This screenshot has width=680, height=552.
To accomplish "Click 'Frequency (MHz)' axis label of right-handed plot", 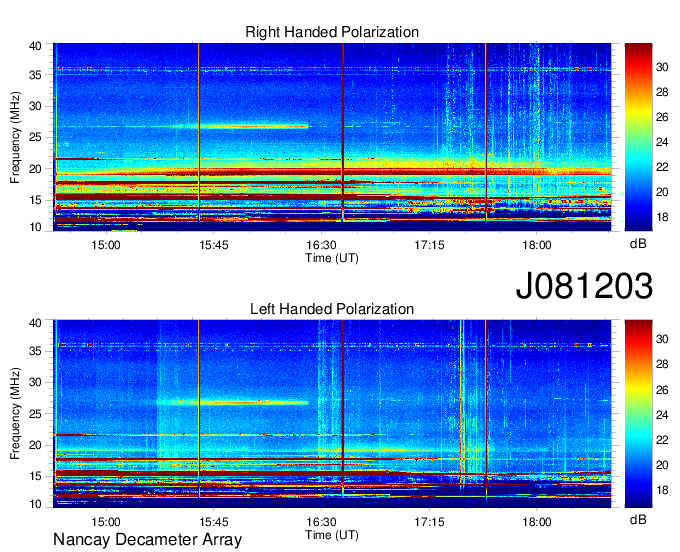I will coord(15,137).
